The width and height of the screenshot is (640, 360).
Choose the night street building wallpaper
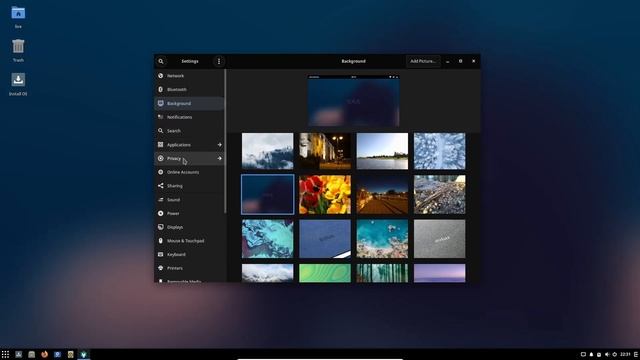click(325, 151)
